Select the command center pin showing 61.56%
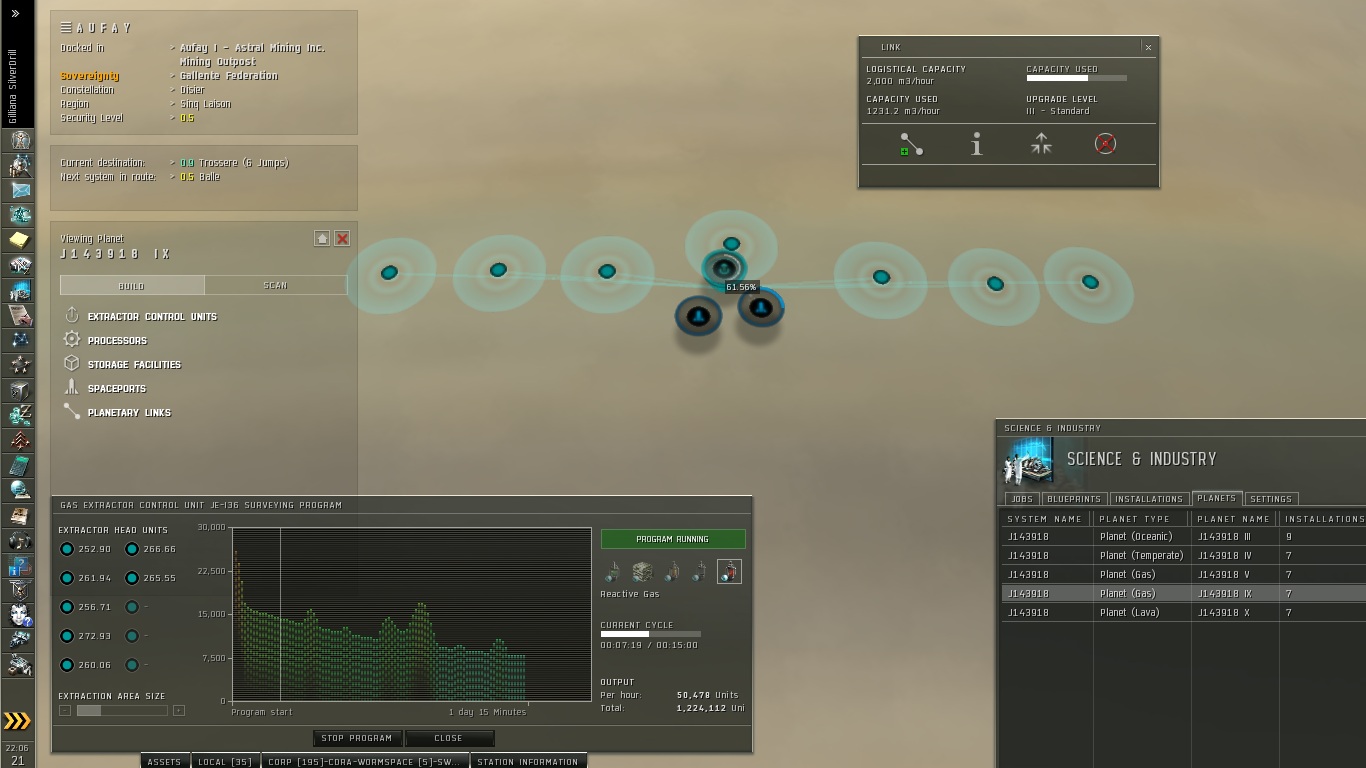The width and height of the screenshot is (1366, 768). (723, 268)
